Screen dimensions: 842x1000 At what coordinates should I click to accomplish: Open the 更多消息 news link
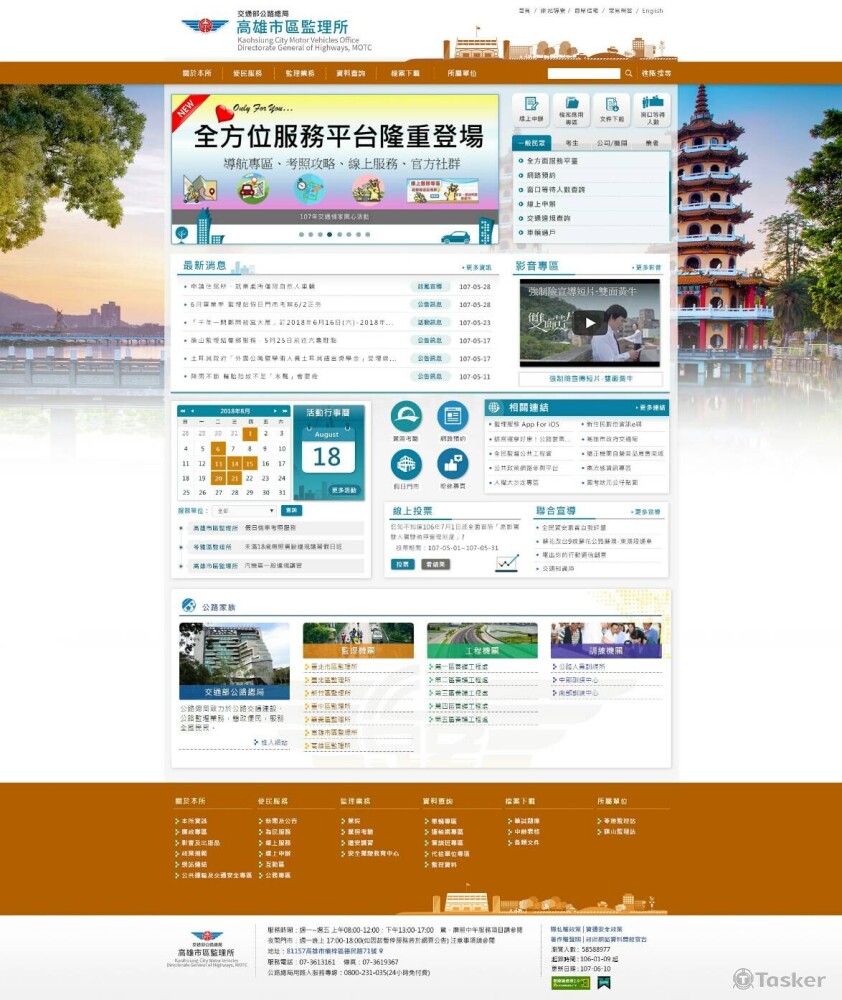469,268
